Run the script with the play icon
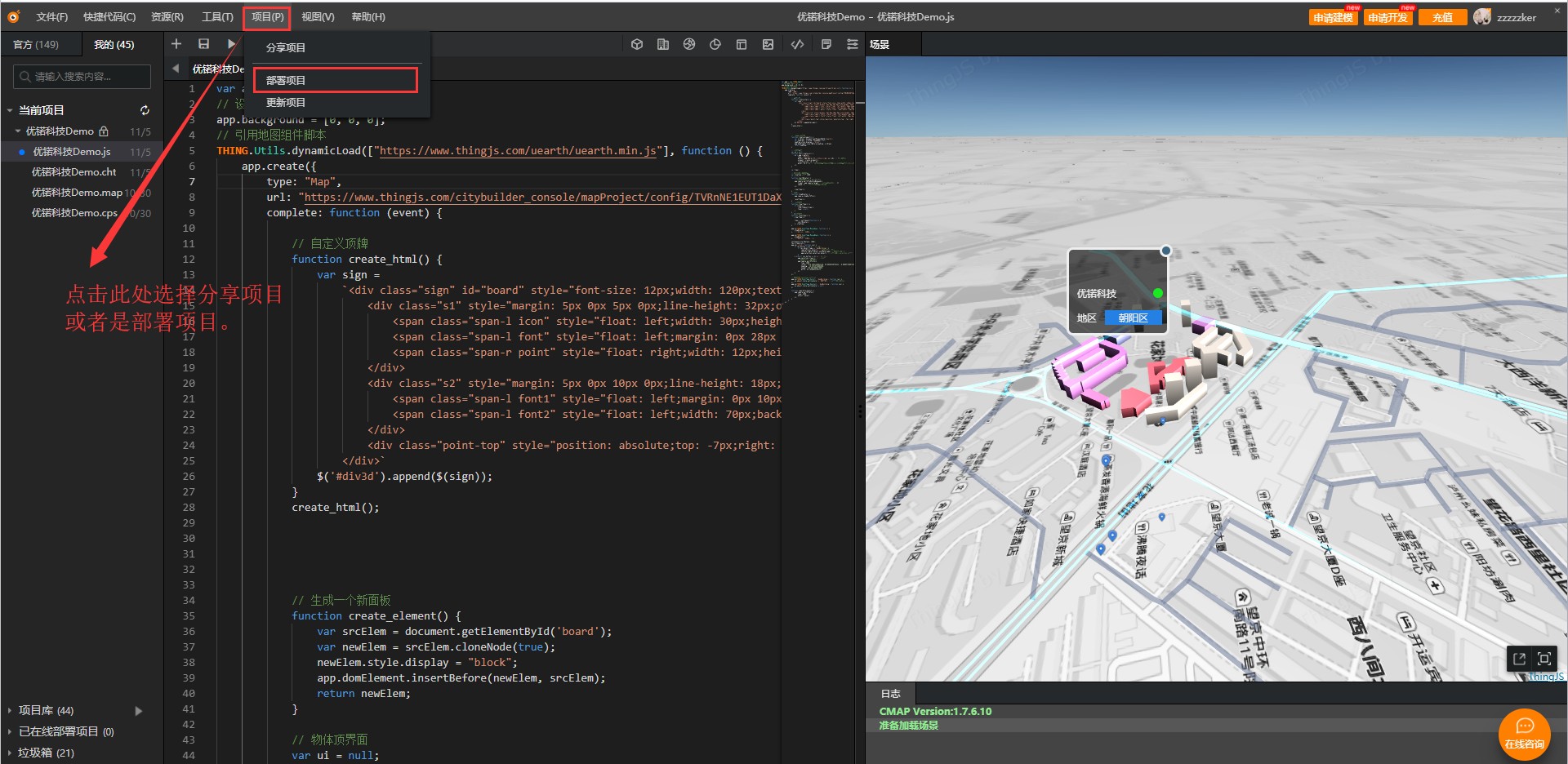 click(232, 44)
